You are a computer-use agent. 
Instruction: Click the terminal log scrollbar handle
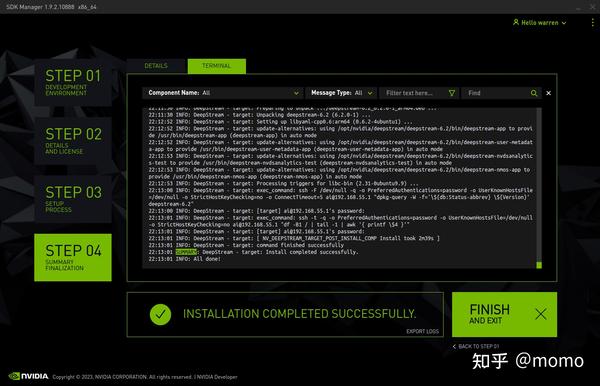(539, 265)
